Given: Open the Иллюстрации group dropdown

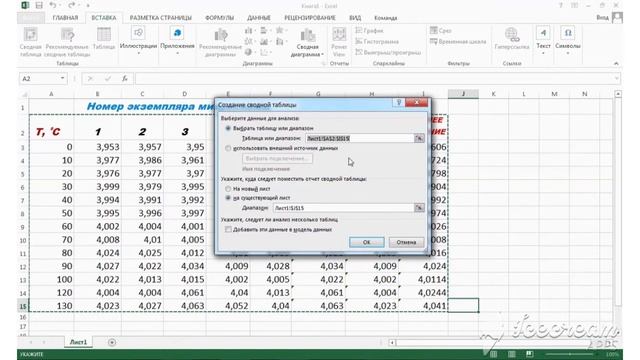Looking at the screenshot, I should 138,41.
